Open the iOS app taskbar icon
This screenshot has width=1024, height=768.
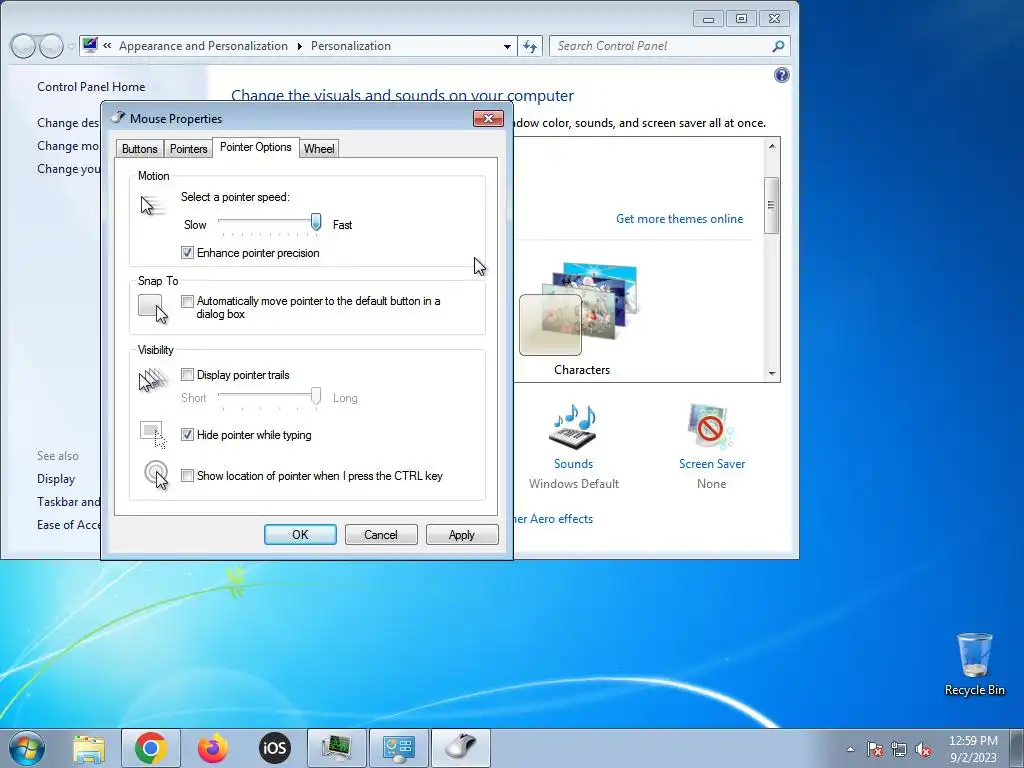[x=274, y=748]
